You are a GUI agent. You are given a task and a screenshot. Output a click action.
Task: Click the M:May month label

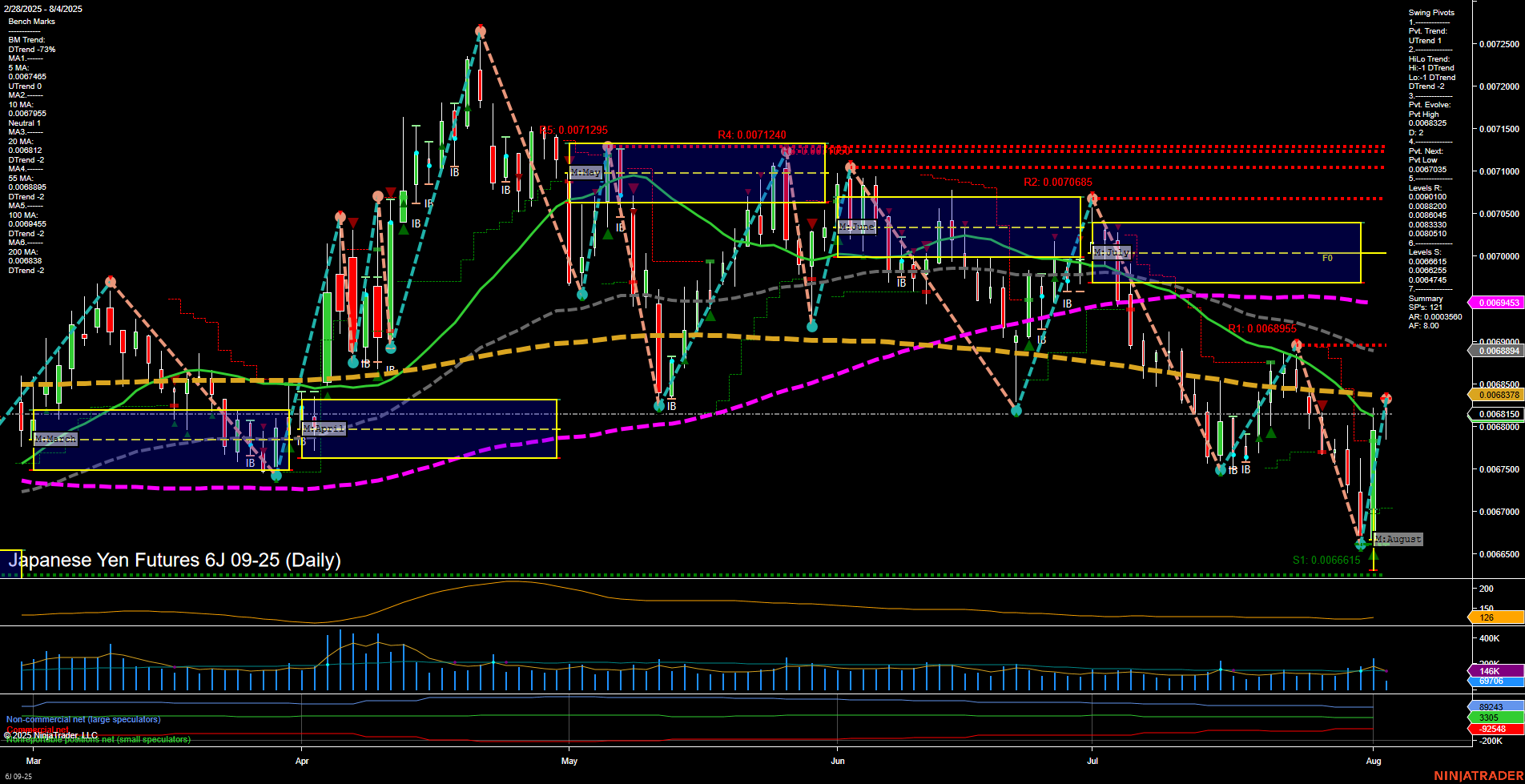pos(585,172)
